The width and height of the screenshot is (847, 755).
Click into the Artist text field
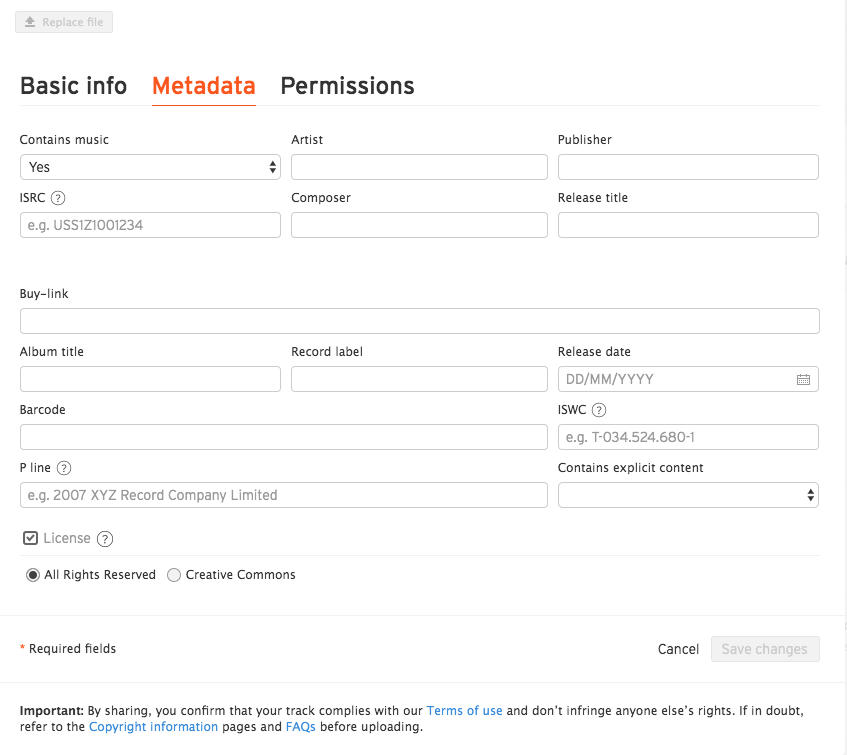point(419,167)
